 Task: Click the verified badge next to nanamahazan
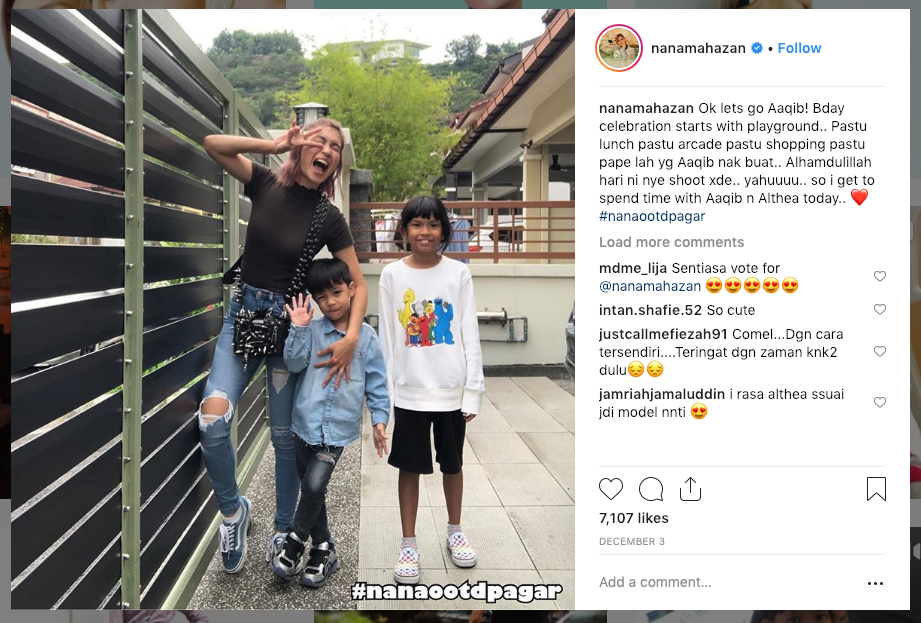pyautogui.click(x=757, y=48)
